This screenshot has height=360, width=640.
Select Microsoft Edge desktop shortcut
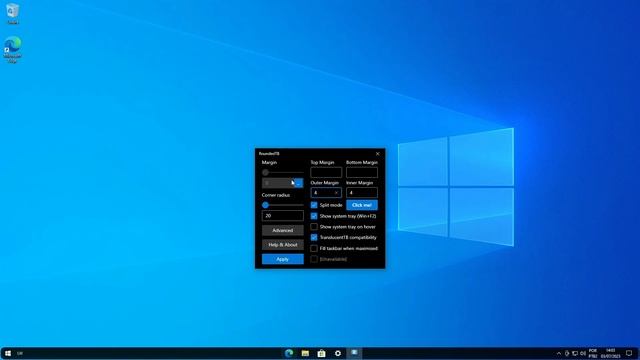point(13,50)
